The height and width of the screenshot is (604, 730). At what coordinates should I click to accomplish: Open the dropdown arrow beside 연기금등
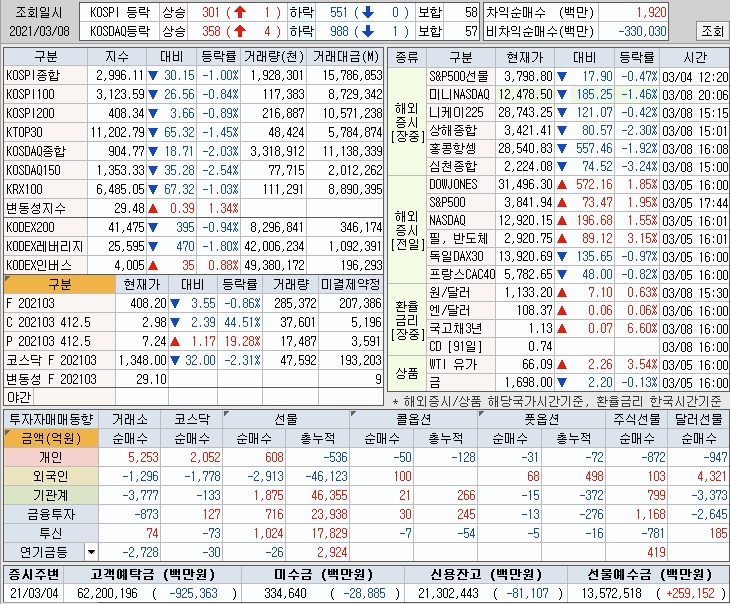click(91, 552)
